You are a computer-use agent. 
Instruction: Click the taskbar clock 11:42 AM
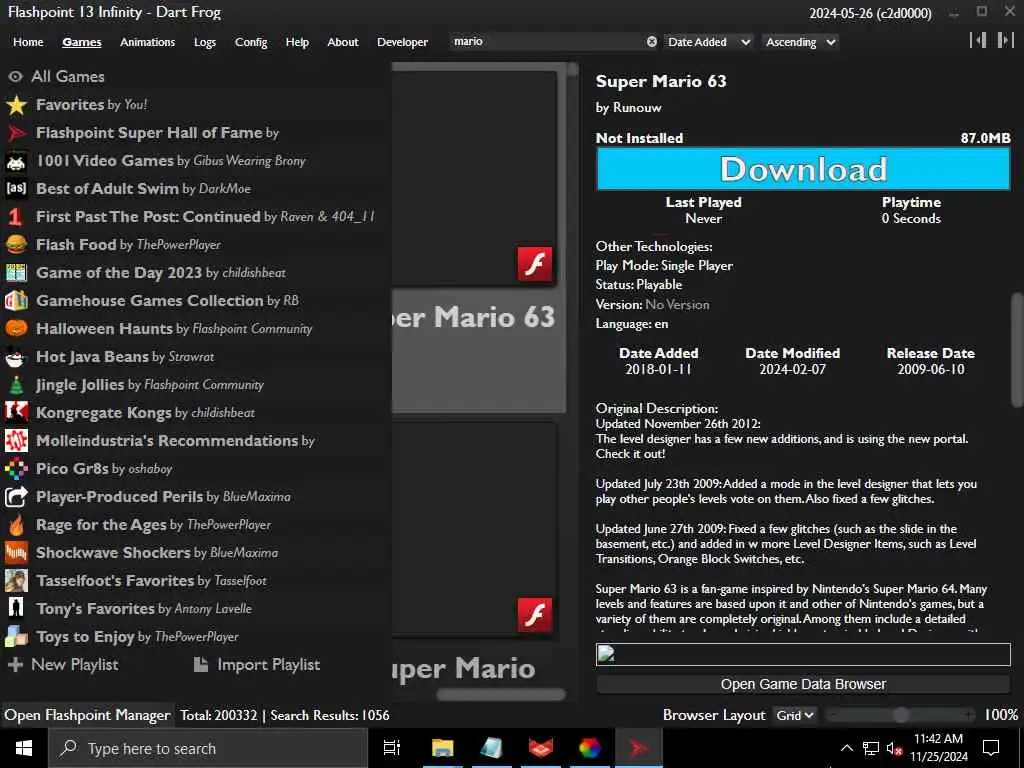coord(938,739)
